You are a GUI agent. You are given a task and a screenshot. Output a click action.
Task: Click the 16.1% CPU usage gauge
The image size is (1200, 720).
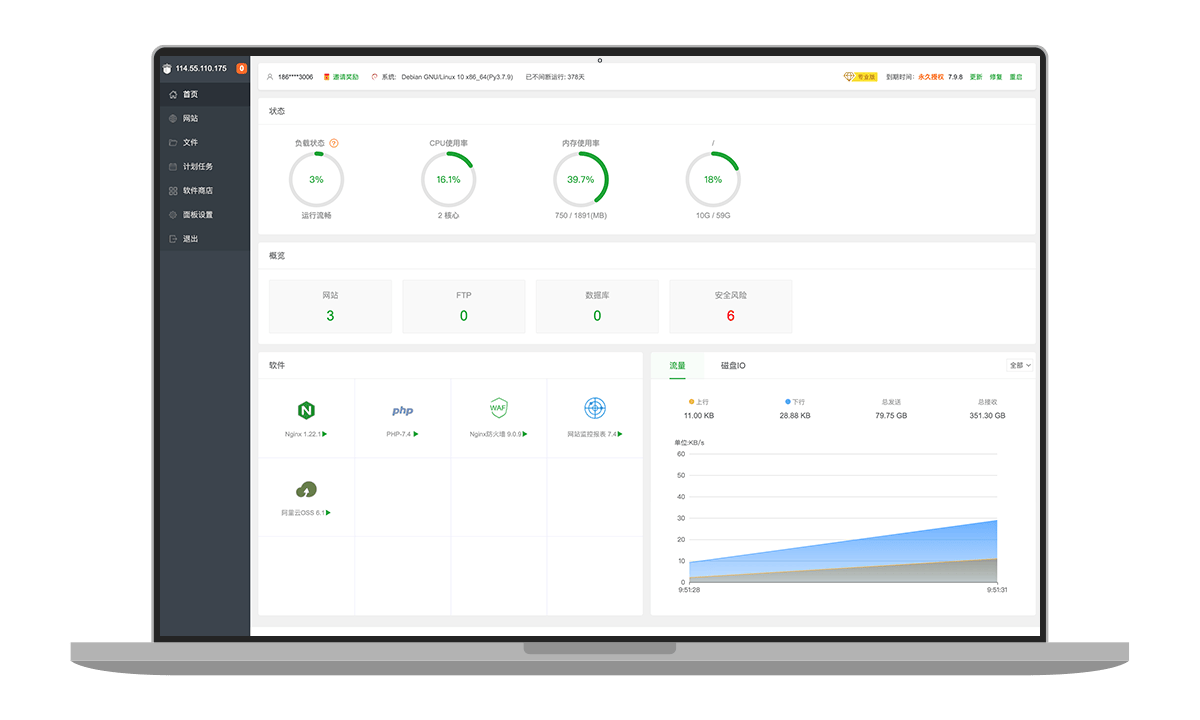[x=448, y=180]
